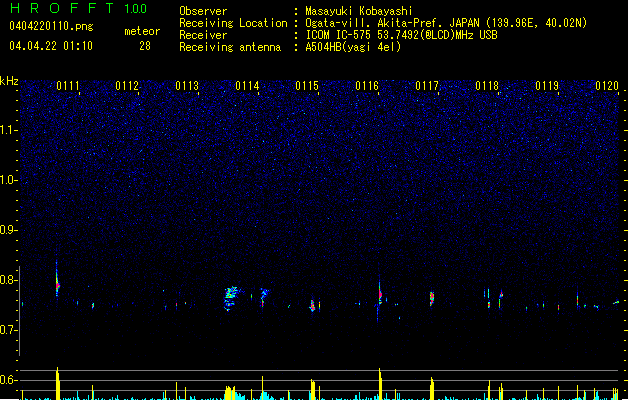
Task: Click the 0112 time marker
Action: pos(127,86)
